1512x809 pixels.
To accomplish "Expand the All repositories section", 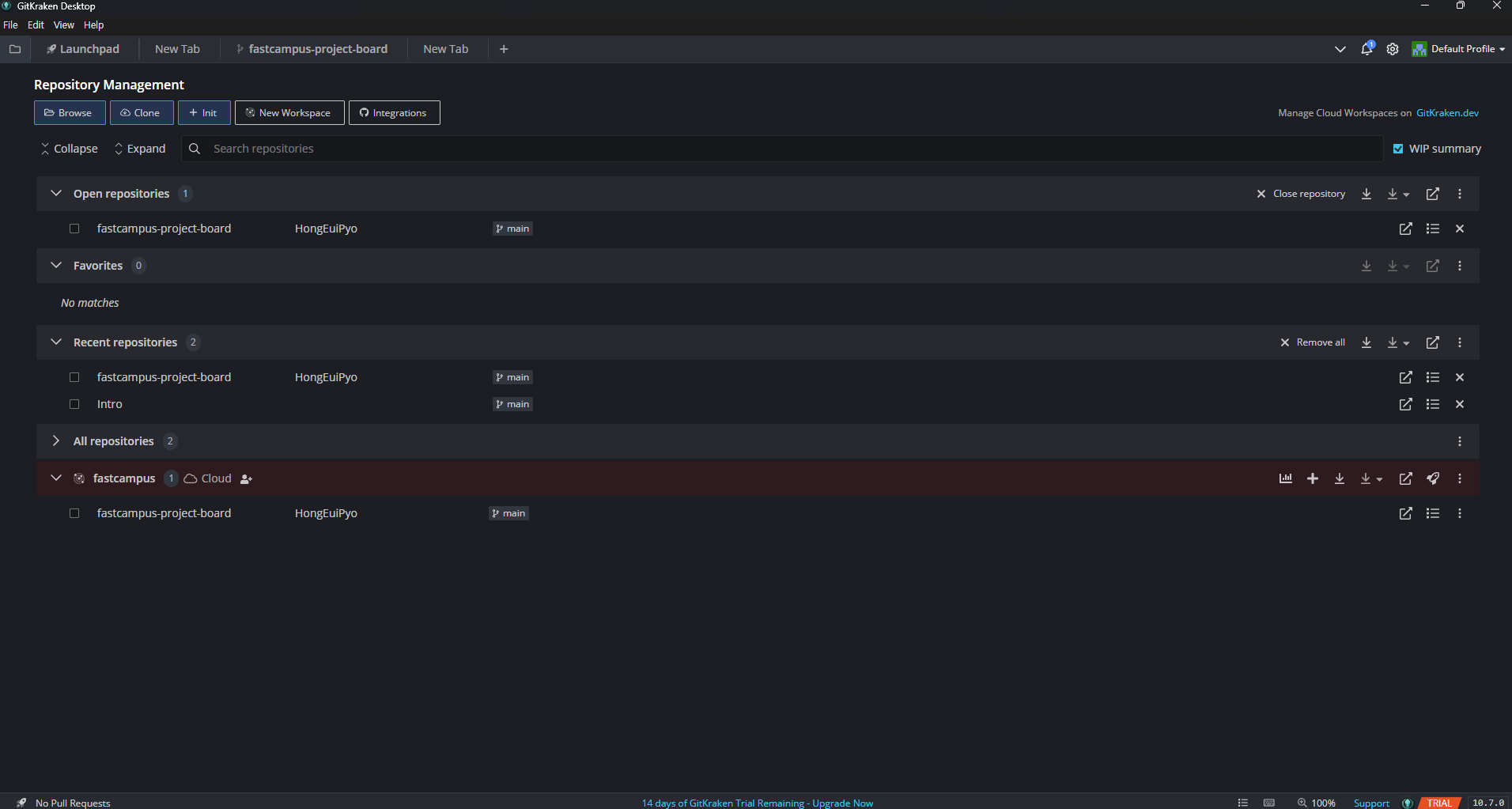I will click(56, 441).
